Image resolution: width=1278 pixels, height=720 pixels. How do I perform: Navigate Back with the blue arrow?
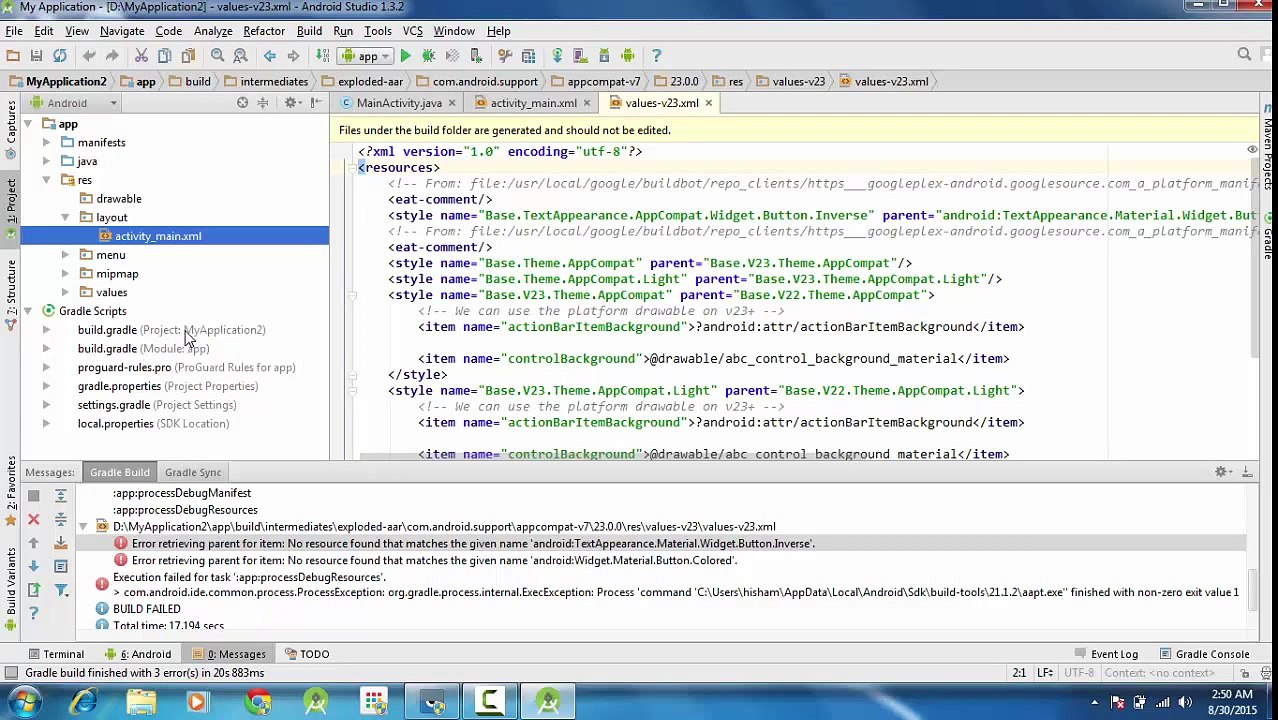point(269,56)
